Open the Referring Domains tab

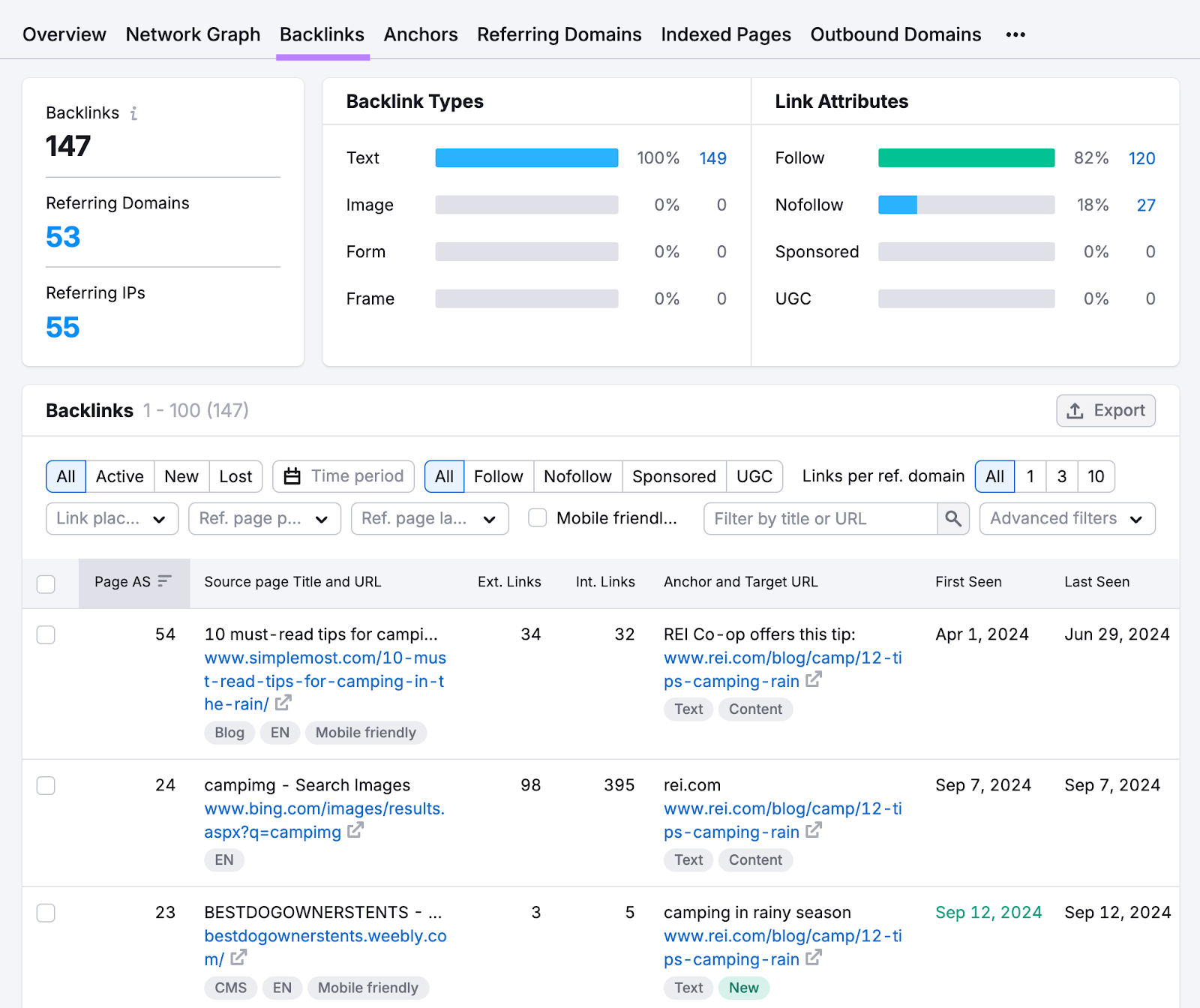click(559, 34)
